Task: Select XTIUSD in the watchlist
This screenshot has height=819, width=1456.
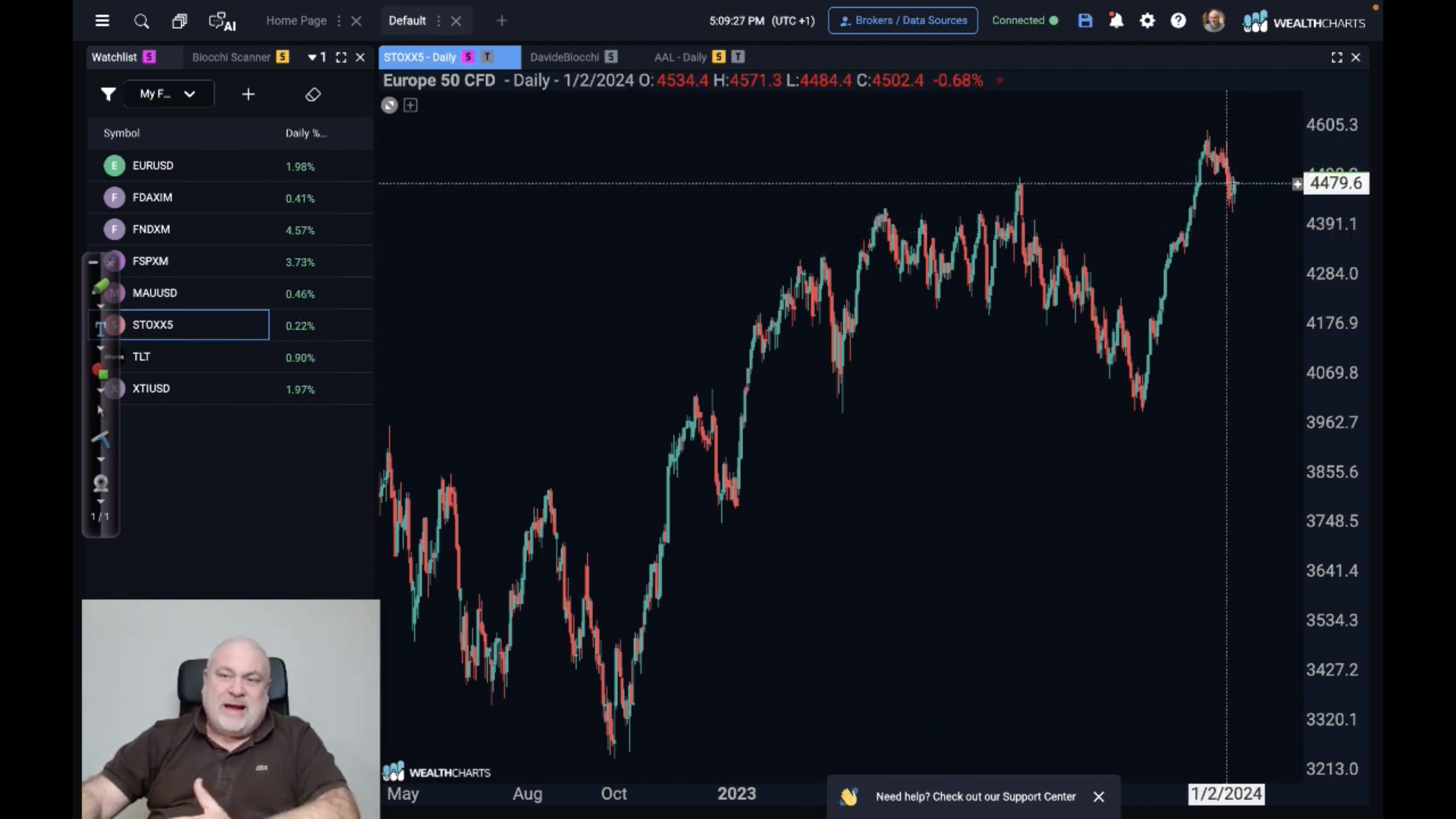Action: pyautogui.click(x=230, y=388)
